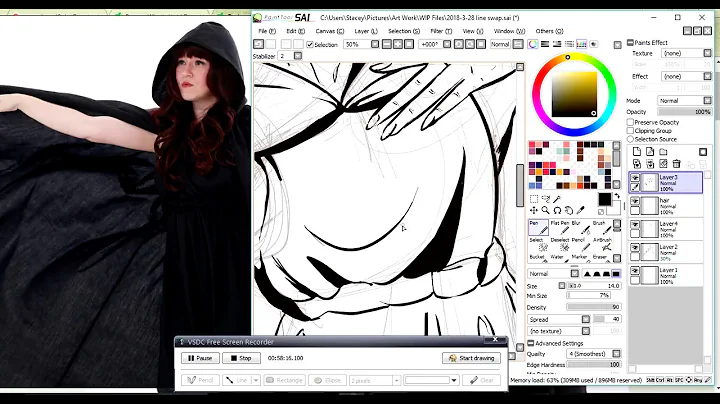Screen dimensions: 720x404
Task: Activate the zoom magnifier tool
Action: 546,210
